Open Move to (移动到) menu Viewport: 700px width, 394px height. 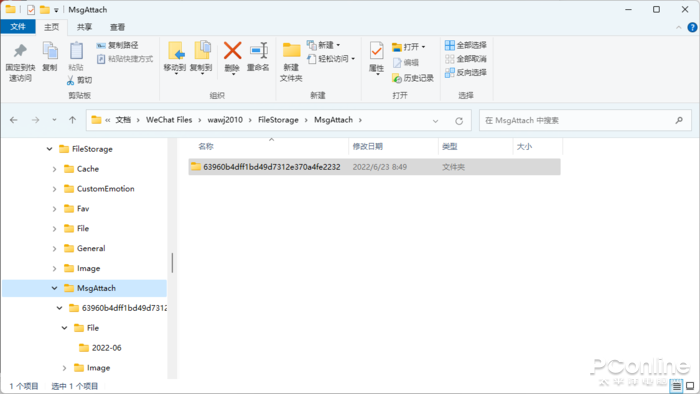(175, 58)
